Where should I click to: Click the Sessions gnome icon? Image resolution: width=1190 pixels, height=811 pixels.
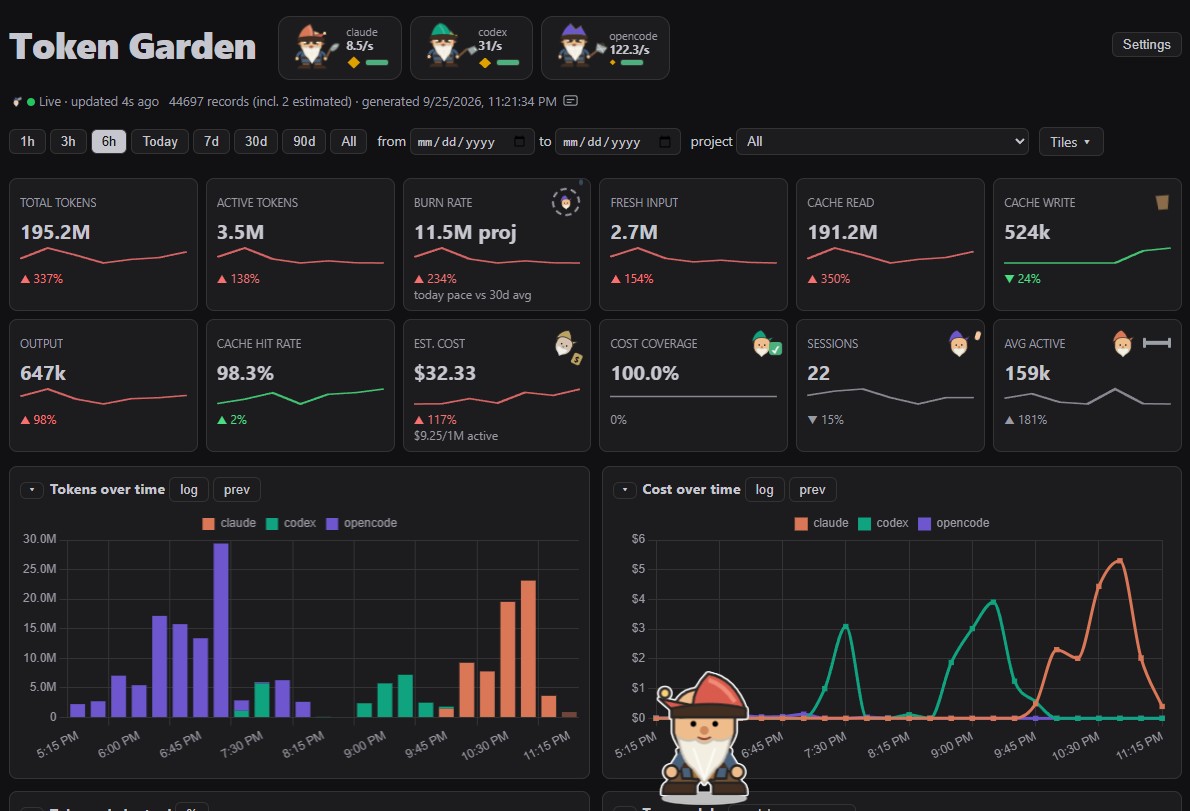click(x=959, y=344)
